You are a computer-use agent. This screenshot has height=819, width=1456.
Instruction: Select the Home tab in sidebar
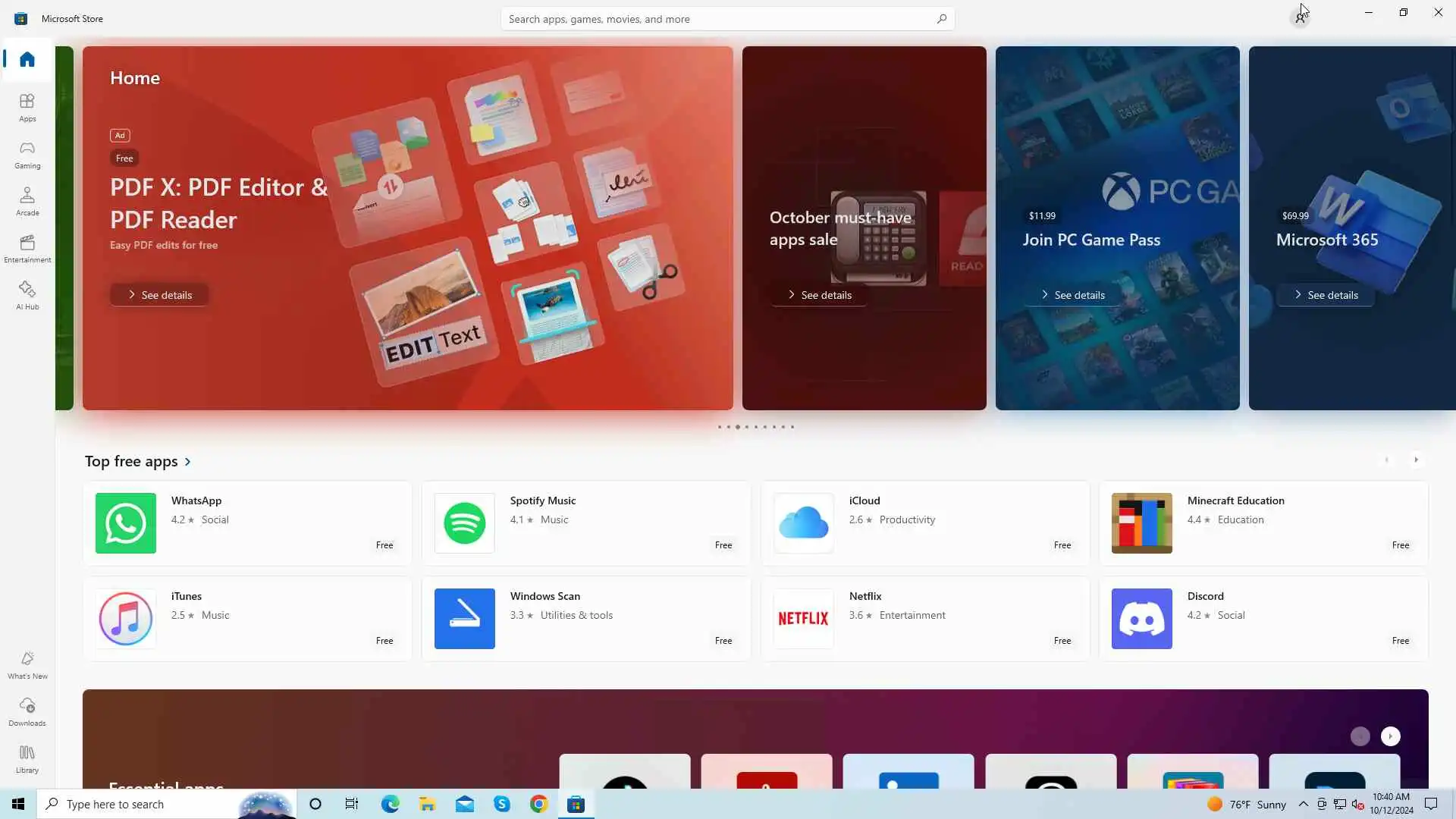tap(27, 59)
